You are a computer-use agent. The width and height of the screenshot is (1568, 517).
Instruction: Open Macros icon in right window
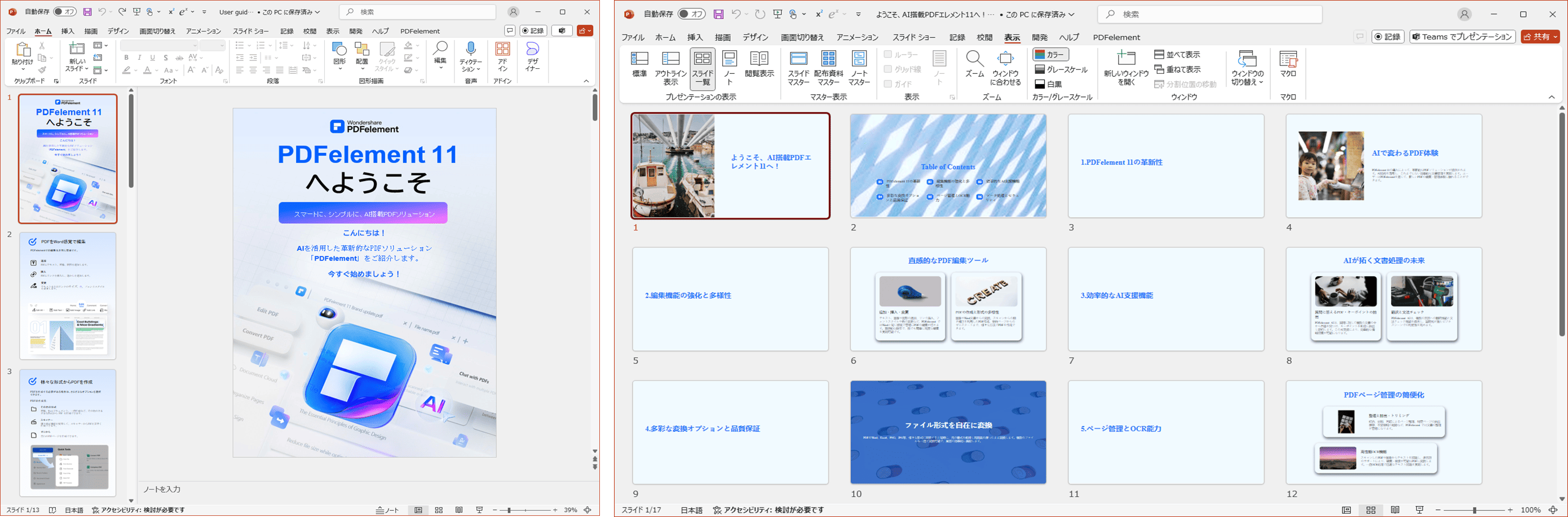coord(1288,59)
